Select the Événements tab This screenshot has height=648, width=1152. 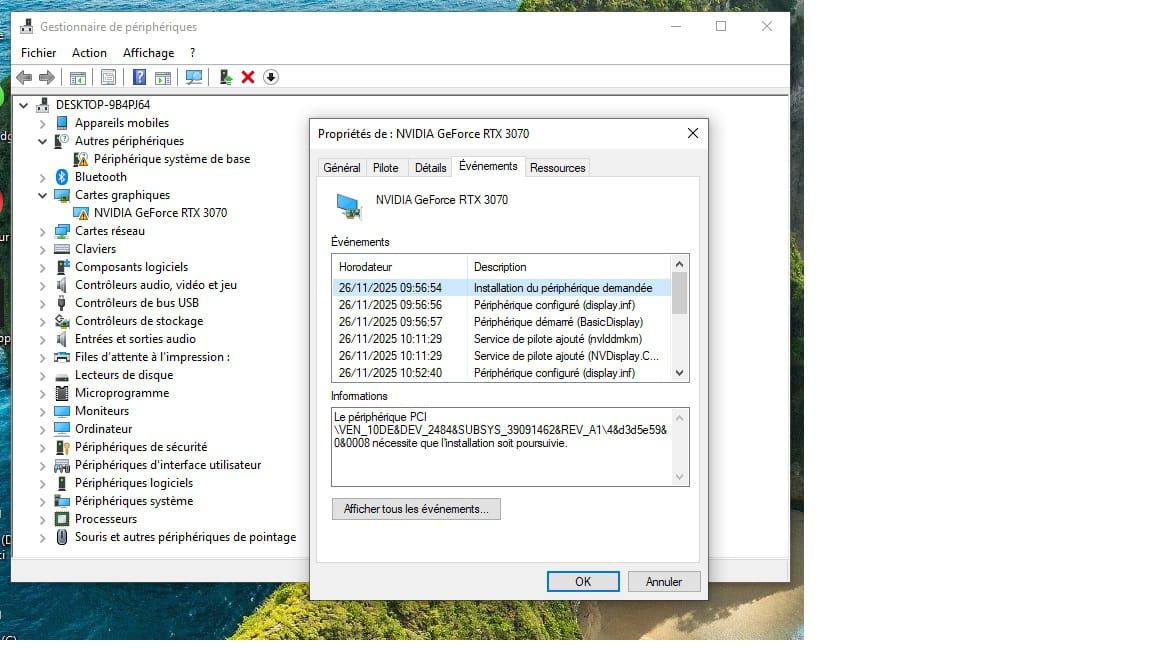pos(488,166)
